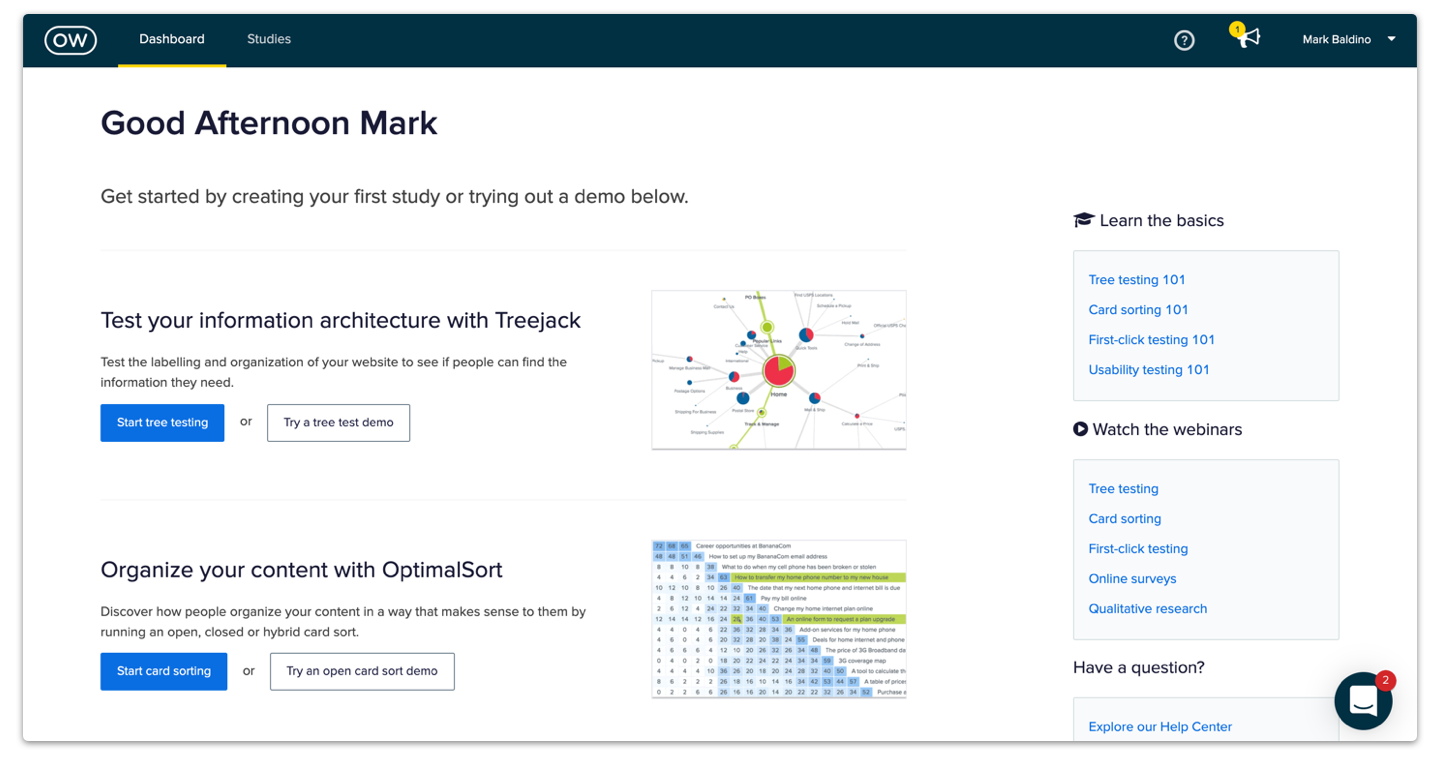The image size is (1440, 764).
Task: Open Tree testing 101 link
Action: 1137,280
